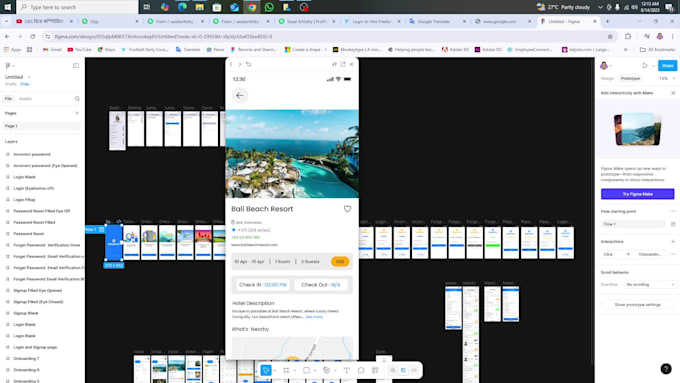Bookmark this page with the star icon
Image resolution: width=680 pixels, height=383 pixels.
(610, 36)
